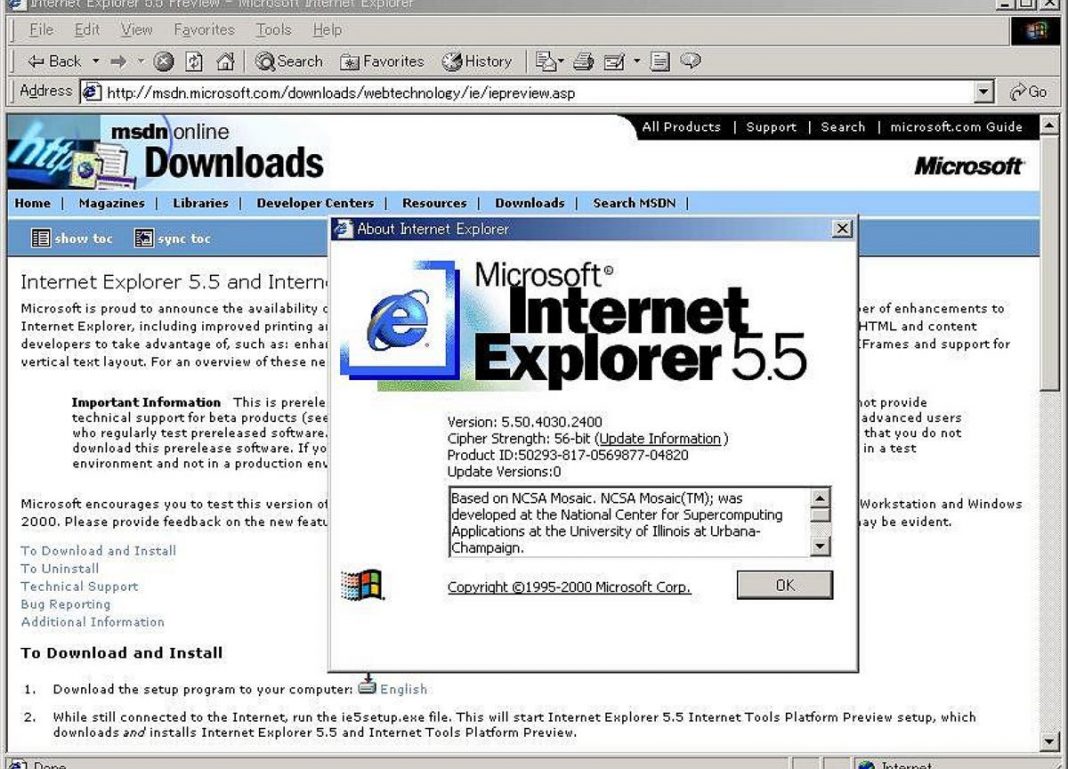Click the msdn online Downloads banner graphic
Viewport: 1068px width, 769px height.
pyautogui.click(x=167, y=152)
